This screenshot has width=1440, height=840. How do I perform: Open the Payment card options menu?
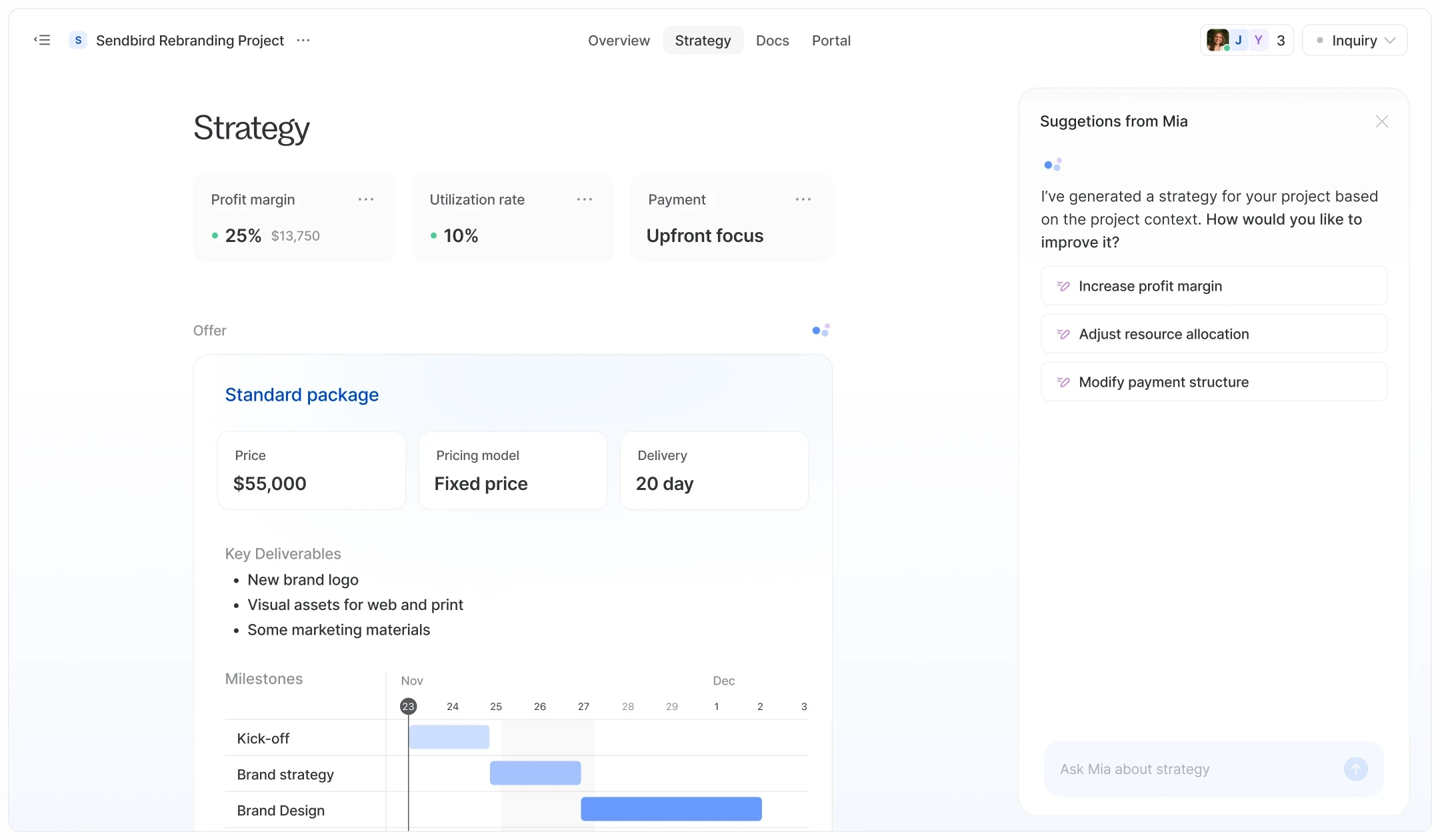click(x=803, y=199)
